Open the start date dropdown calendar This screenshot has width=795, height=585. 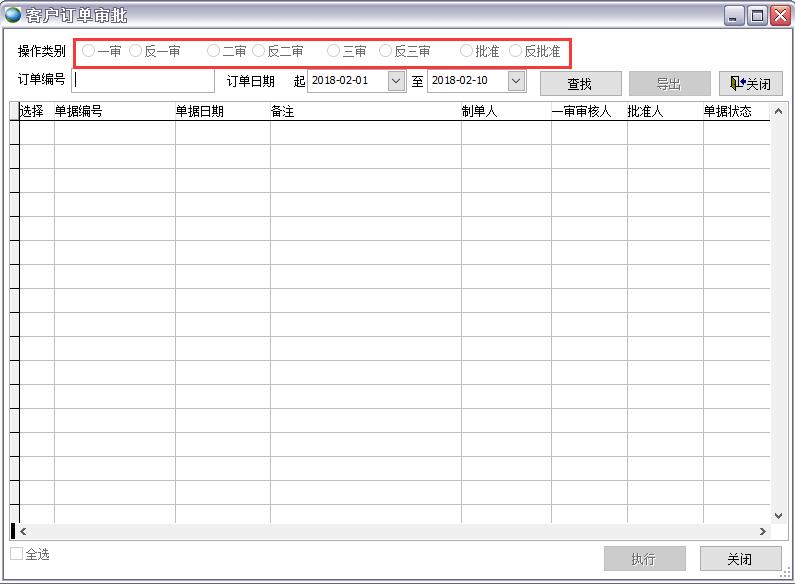pos(396,81)
